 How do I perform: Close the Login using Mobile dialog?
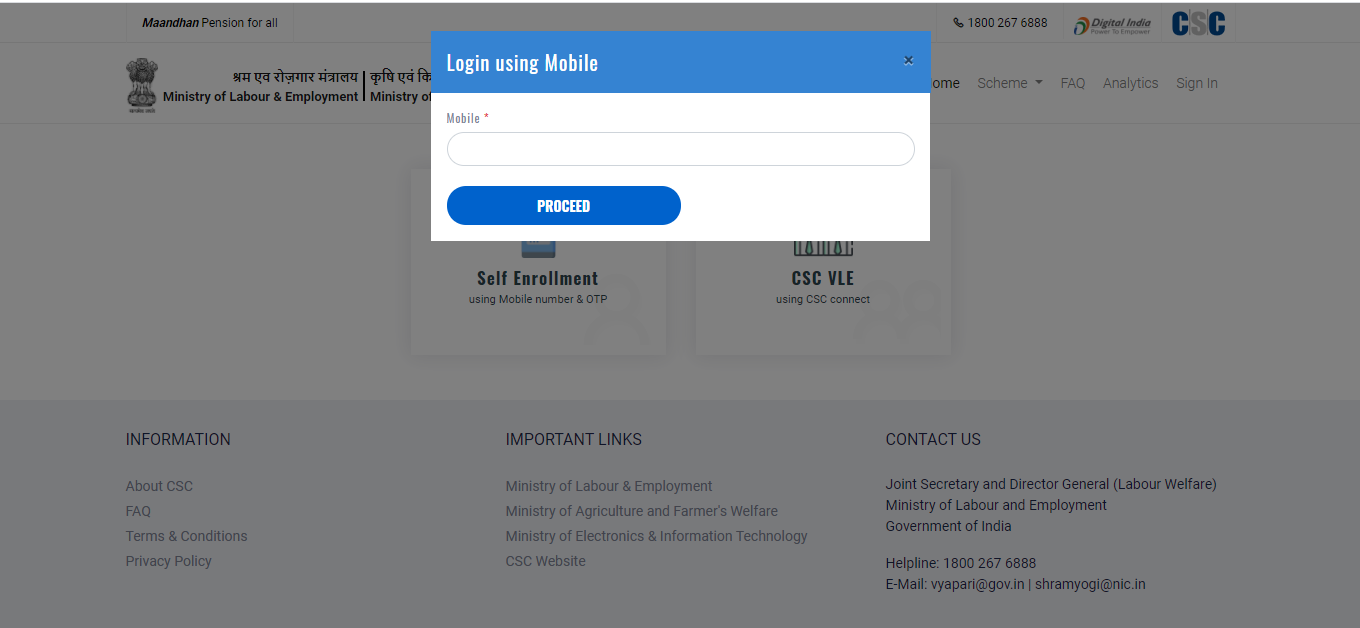click(x=908, y=61)
